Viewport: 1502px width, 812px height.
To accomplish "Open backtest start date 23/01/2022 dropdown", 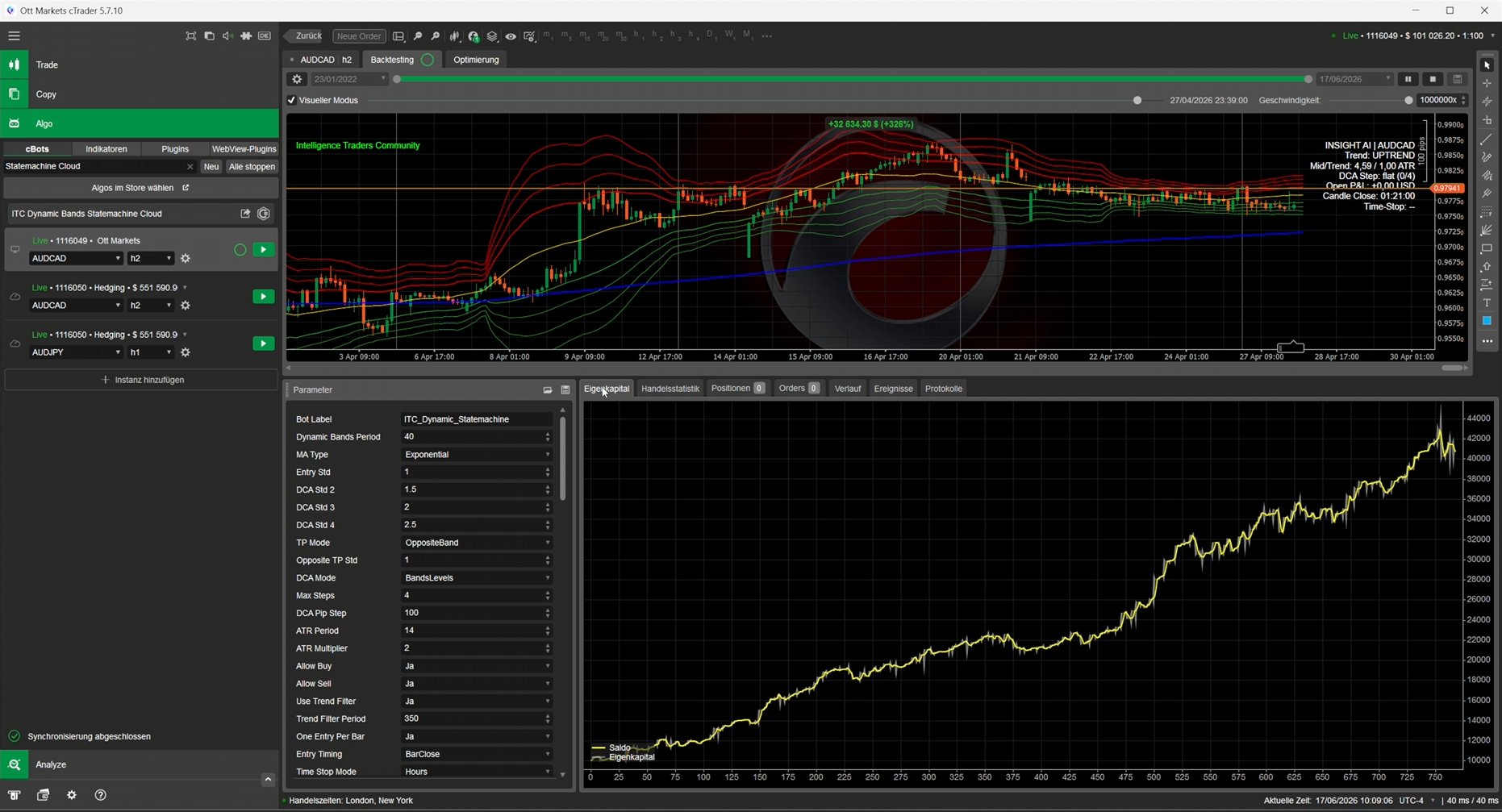I will pyautogui.click(x=349, y=79).
